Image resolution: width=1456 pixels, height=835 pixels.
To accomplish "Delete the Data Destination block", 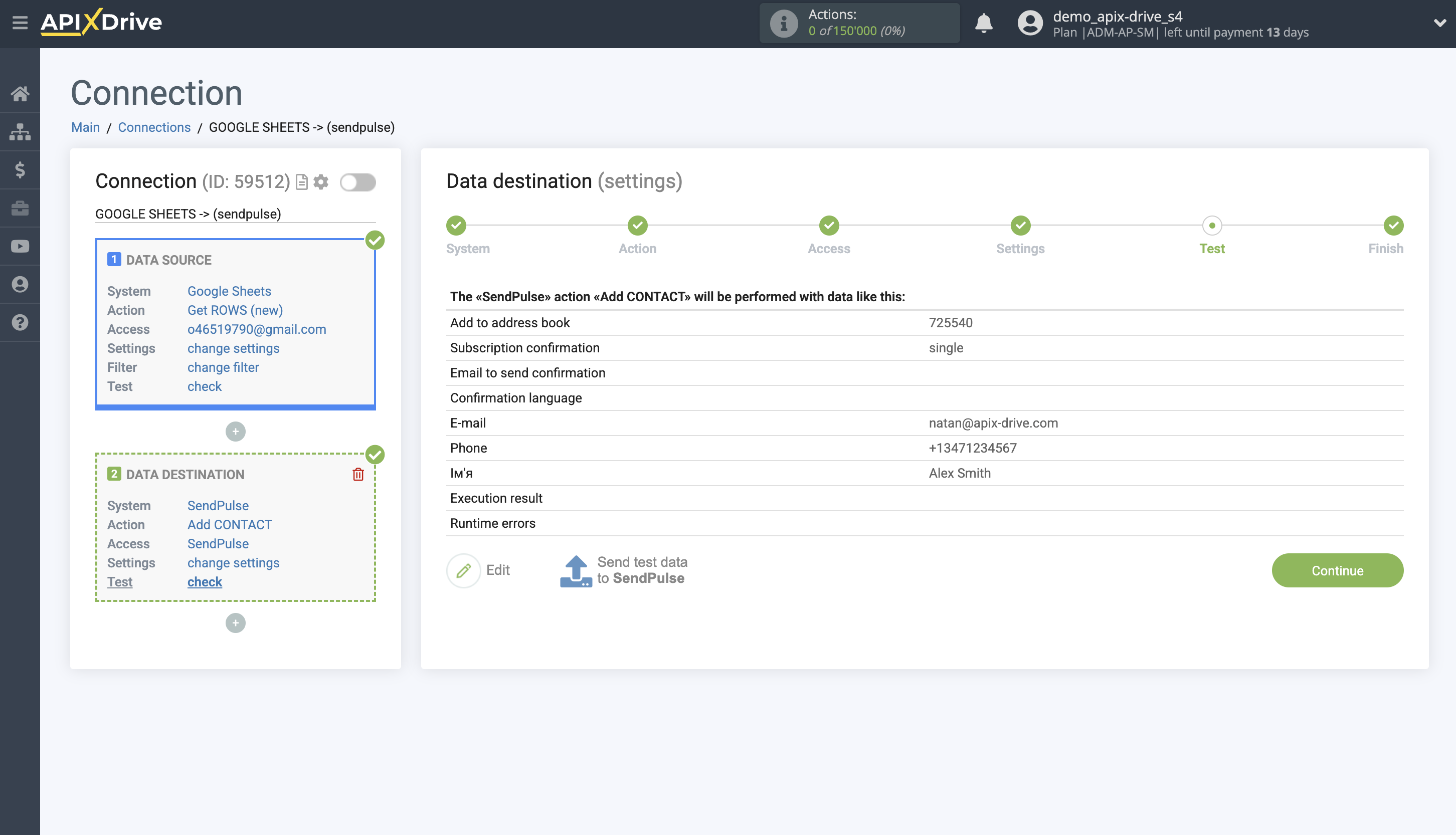I will [358, 474].
